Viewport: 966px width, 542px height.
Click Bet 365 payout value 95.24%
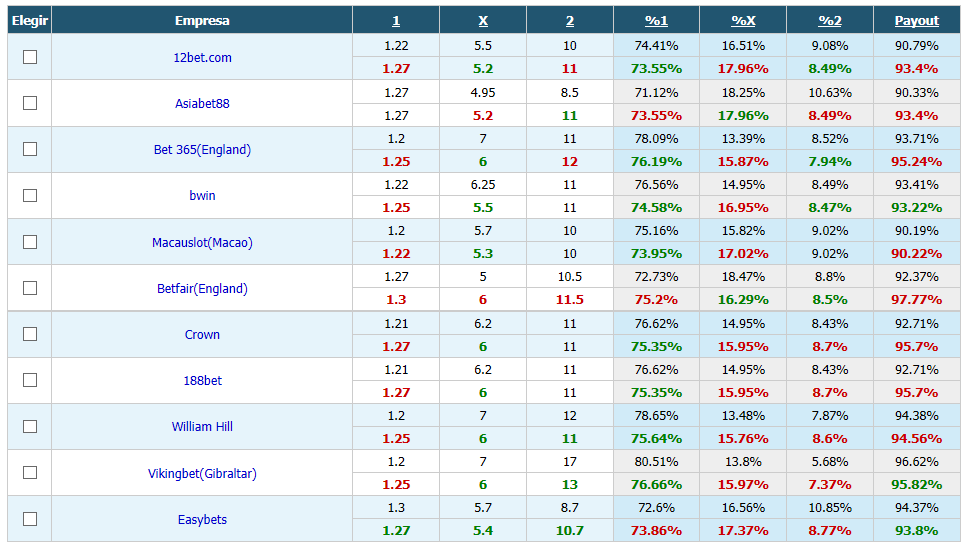pos(917,161)
